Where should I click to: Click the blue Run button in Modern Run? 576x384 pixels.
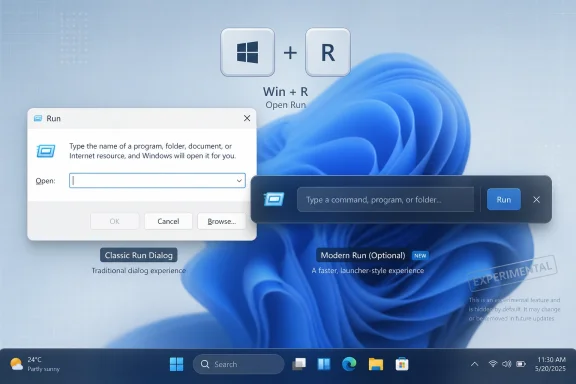click(x=504, y=199)
